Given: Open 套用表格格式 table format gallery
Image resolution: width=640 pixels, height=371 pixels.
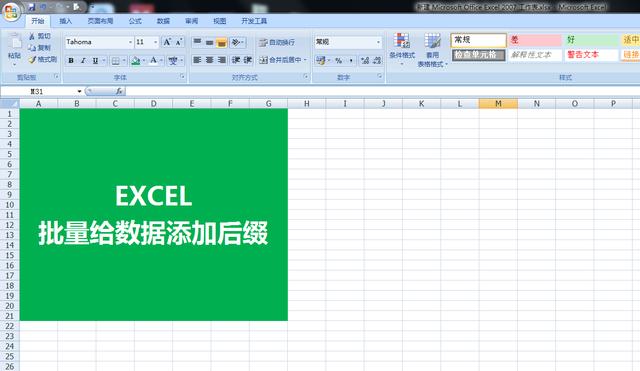Looking at the screenshot, I should (x=432, y=50).
